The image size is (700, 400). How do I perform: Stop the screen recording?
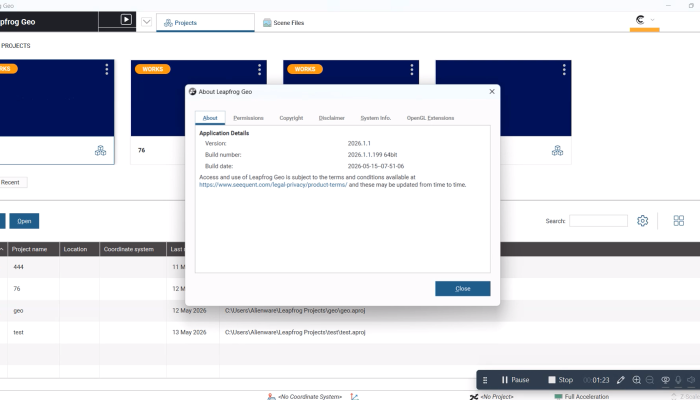click(561, 380)
